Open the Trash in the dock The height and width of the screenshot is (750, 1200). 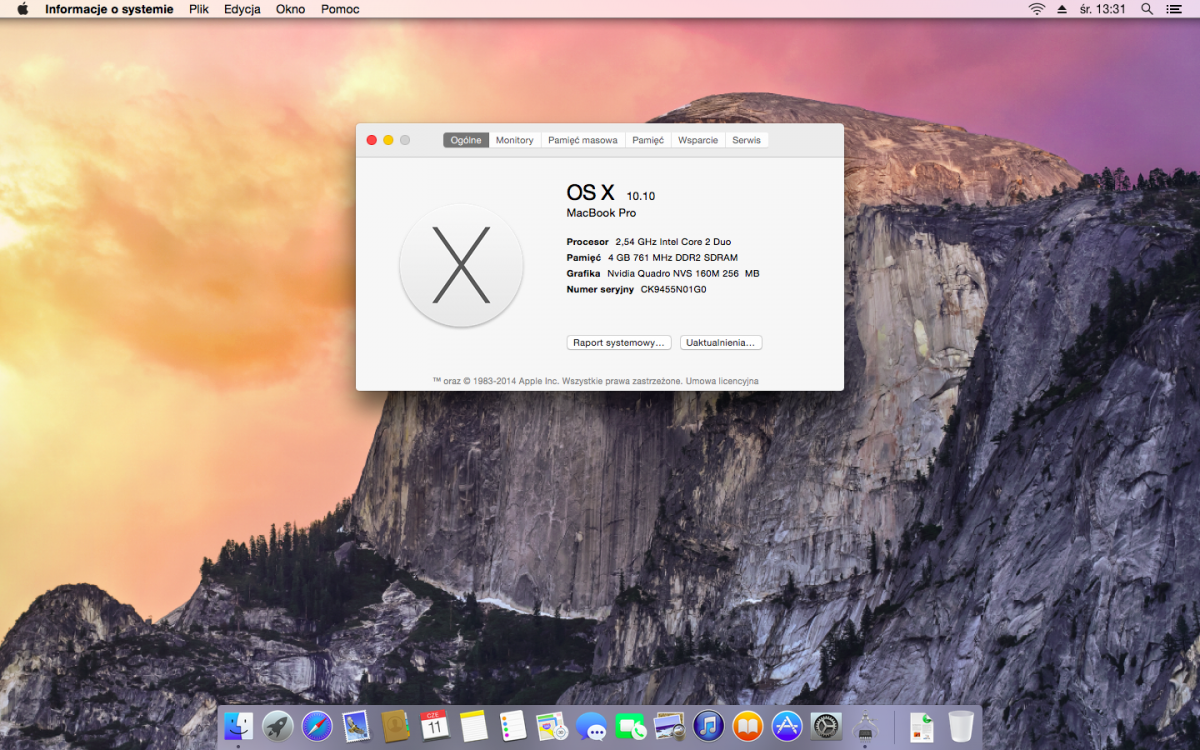[x=961, y=726]
